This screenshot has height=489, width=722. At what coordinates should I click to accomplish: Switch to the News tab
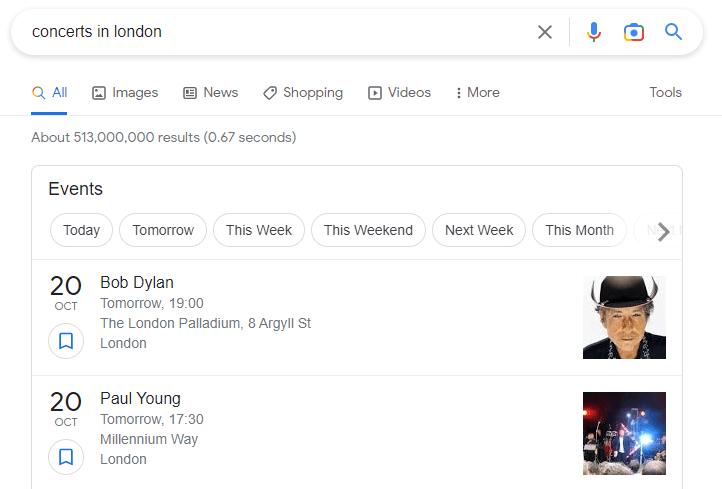(210, 93)
